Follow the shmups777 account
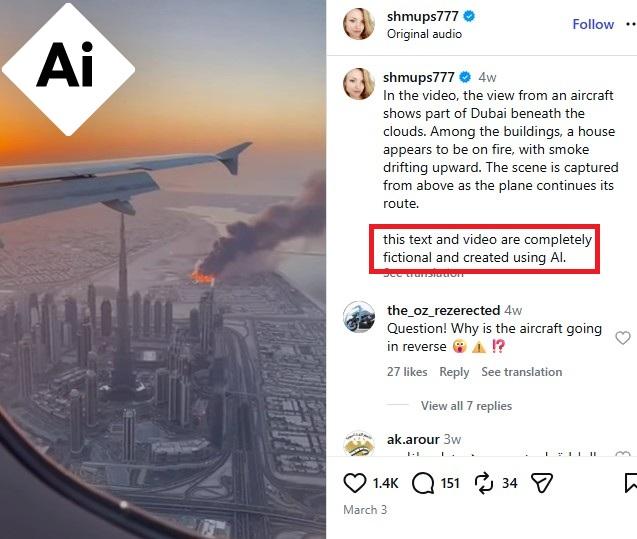 [593, 24]
